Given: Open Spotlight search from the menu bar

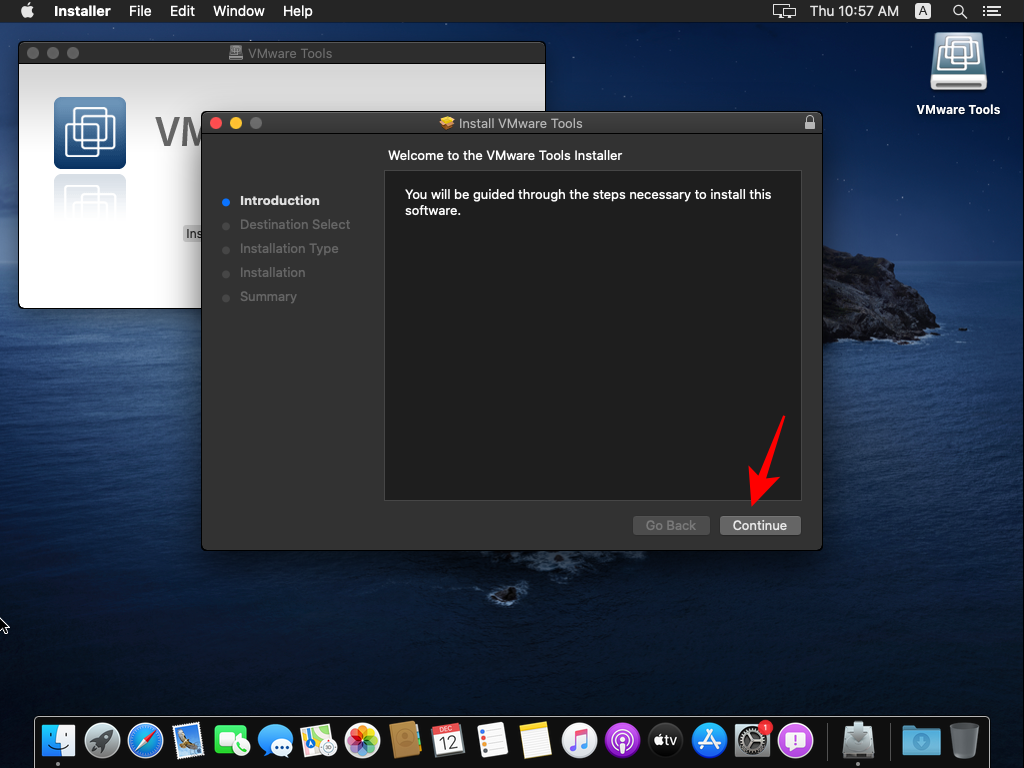Looking at the screenshot, I should [x=959, y=11].
